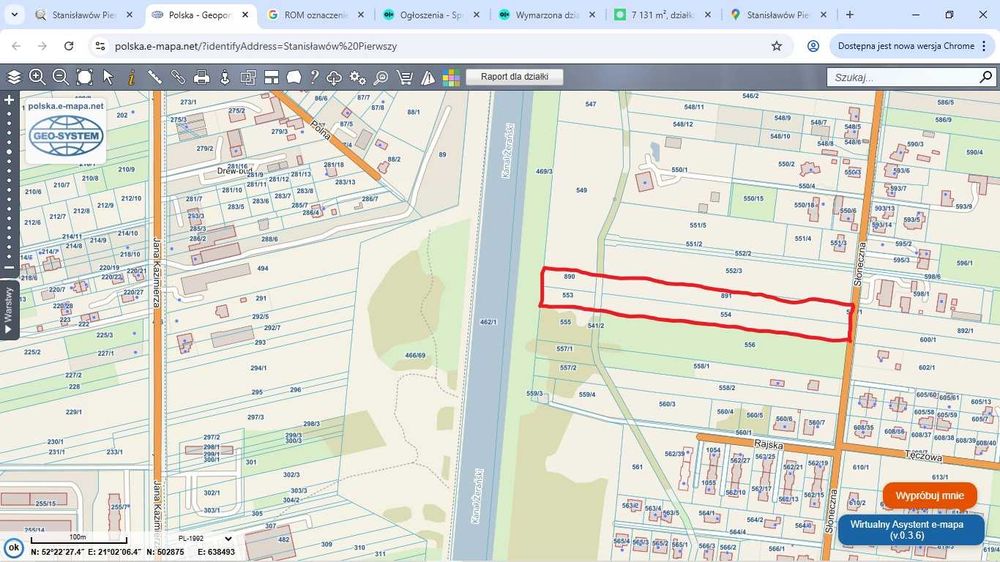Click the warning triangle road icon
Image resolution: width=1000 pixels, height=562 pixels.
428,77
